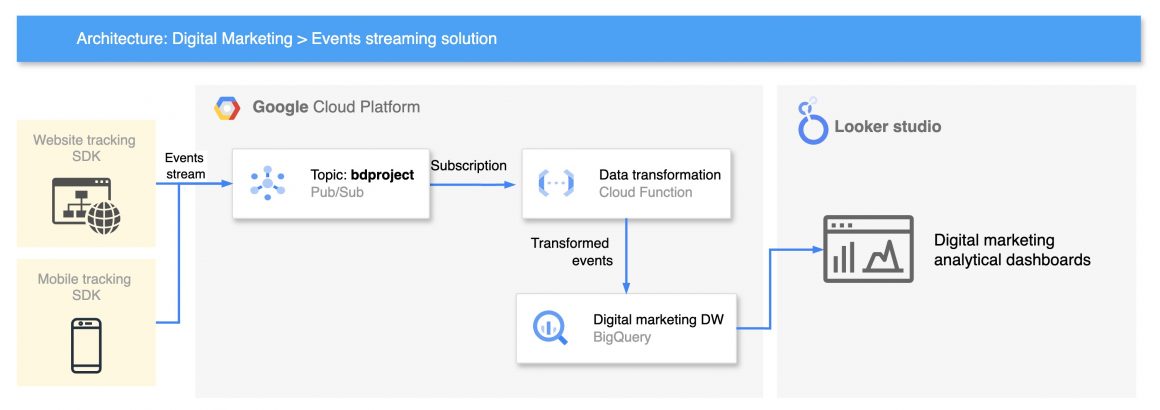The width and height of the screenshot is (1160, 410).
Task: Select the Events stream arrow label
Action: click(185, 166)
